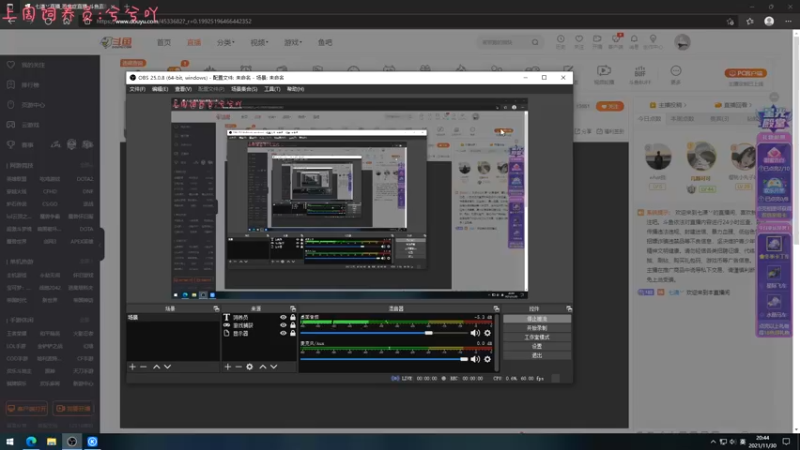Screen dimensions: 800x450
Task: Open Microsoft Edge from the taskbar
Action: [x=31, y=442]
